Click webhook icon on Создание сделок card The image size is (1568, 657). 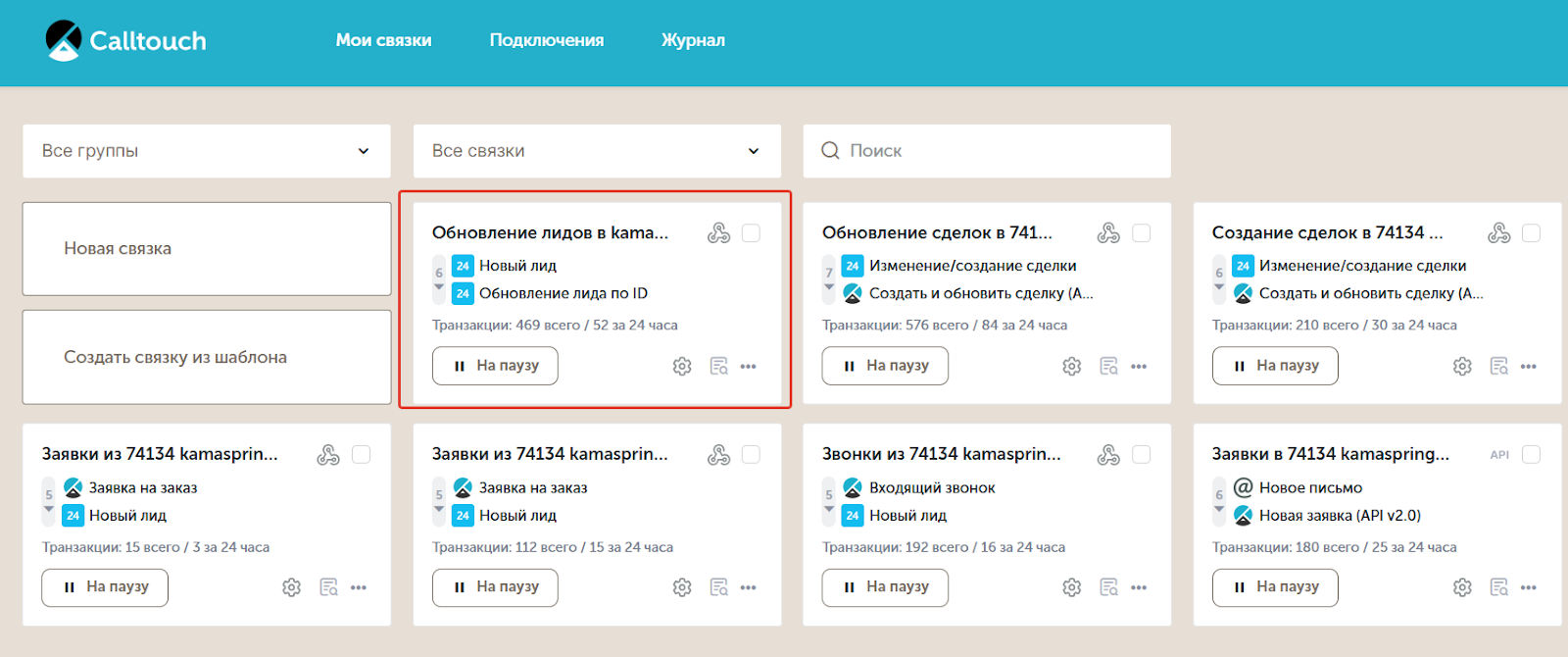pos(1498,233)
